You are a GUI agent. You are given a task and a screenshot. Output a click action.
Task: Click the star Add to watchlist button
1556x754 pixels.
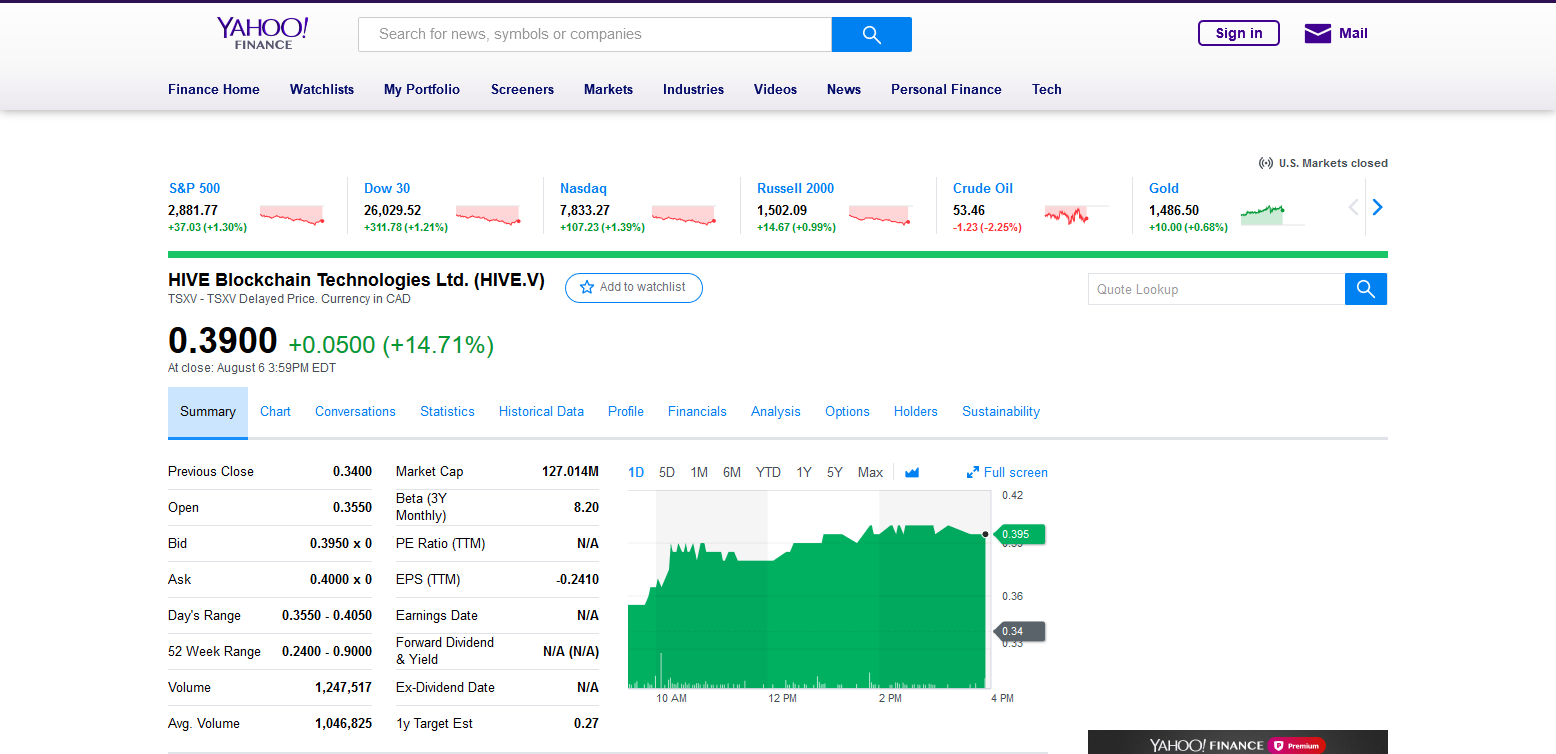pyautogui.click(x=633, y=288)
